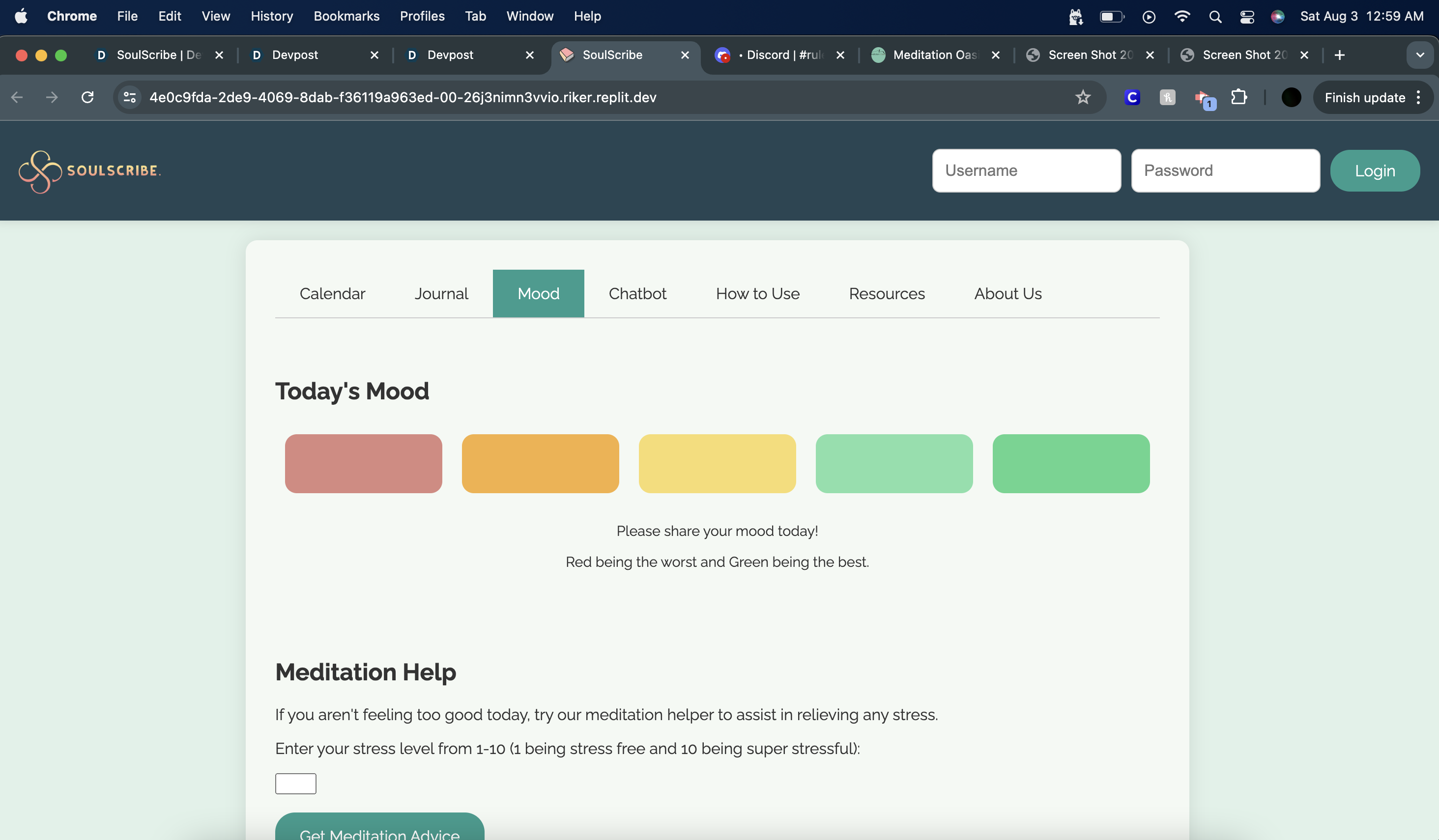1439x840 pixels.
Task: Focus the stress level number box
Action: tap(295, 784)
